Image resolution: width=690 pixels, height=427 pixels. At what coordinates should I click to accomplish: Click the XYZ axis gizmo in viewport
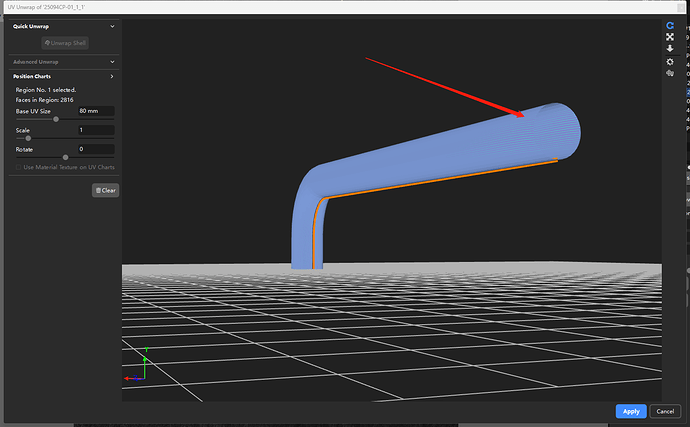pos(136,364)
